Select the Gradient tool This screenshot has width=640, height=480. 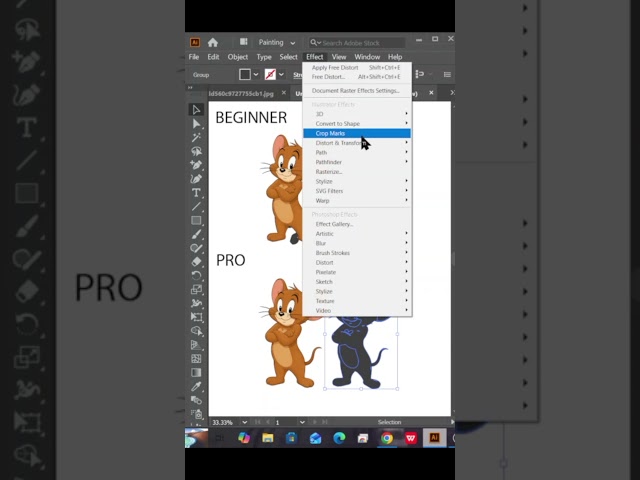(196, 373)
